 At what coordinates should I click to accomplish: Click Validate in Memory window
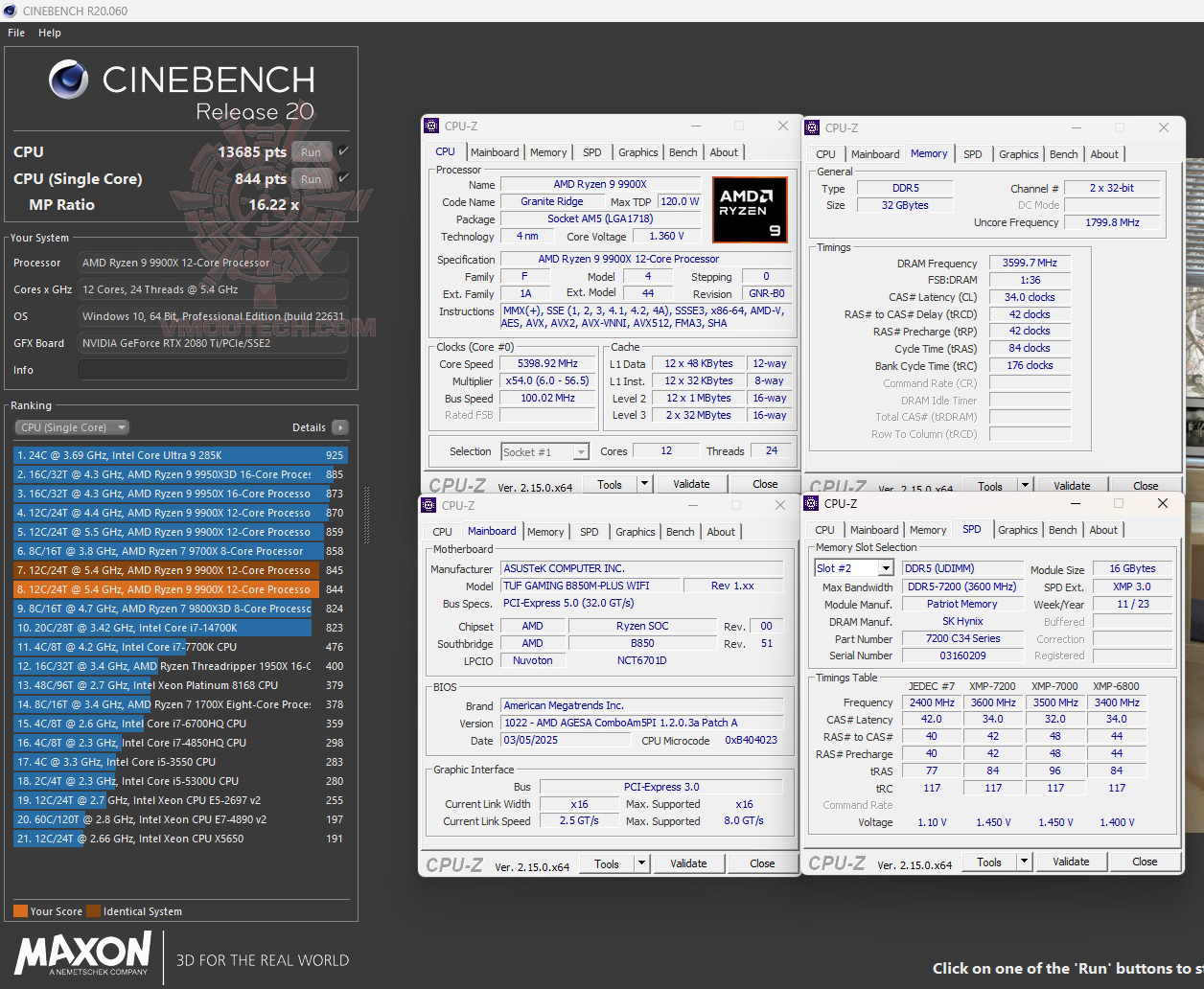pos(1072,486)
